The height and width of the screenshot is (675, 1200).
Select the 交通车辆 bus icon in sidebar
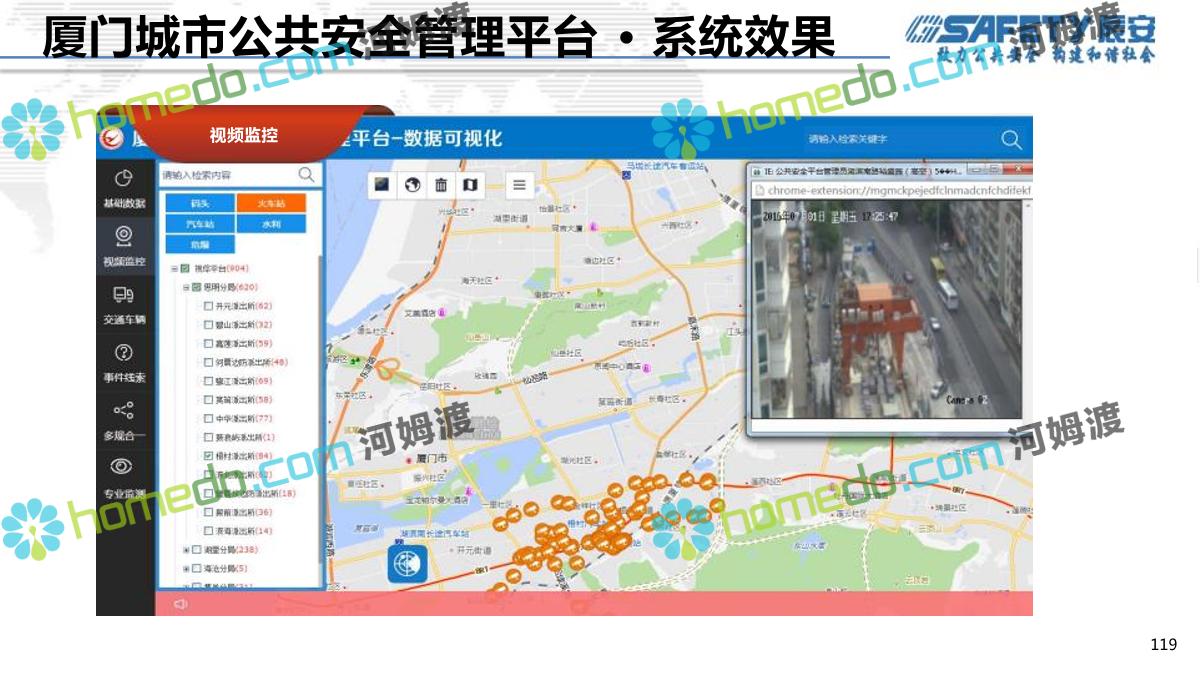[124, 296]
